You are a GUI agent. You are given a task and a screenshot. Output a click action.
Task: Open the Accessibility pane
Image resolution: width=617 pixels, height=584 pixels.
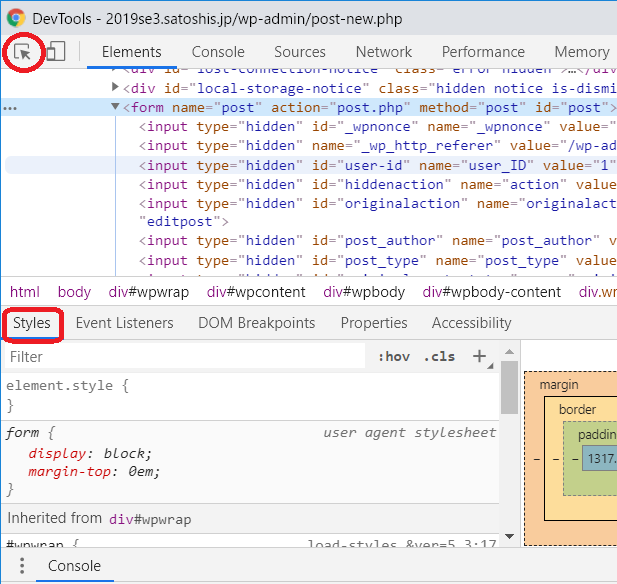pos(471,323)
